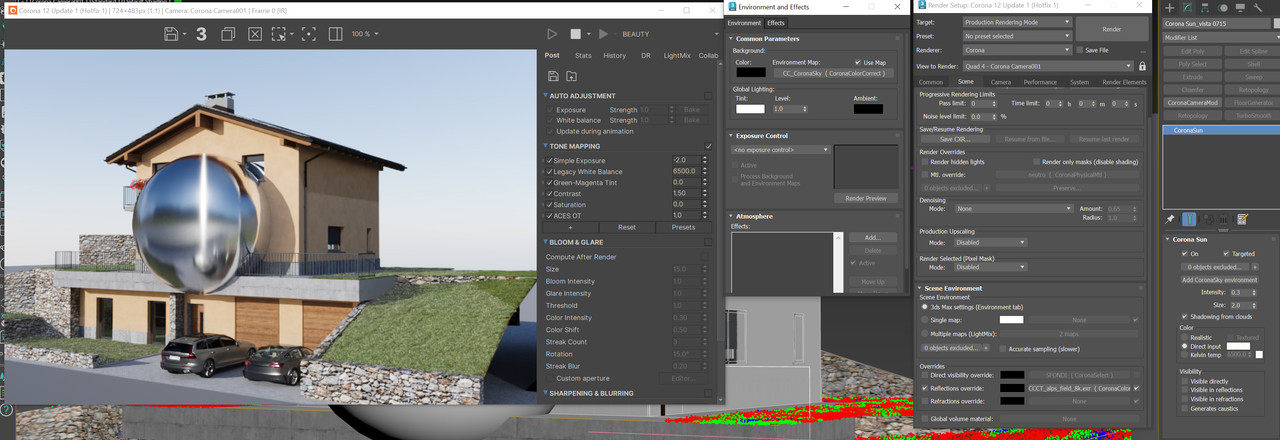This screenshot has width=1280, height=440.
Task: Enable Render hidden lights checkbox
Action: [x=925, y=161]
